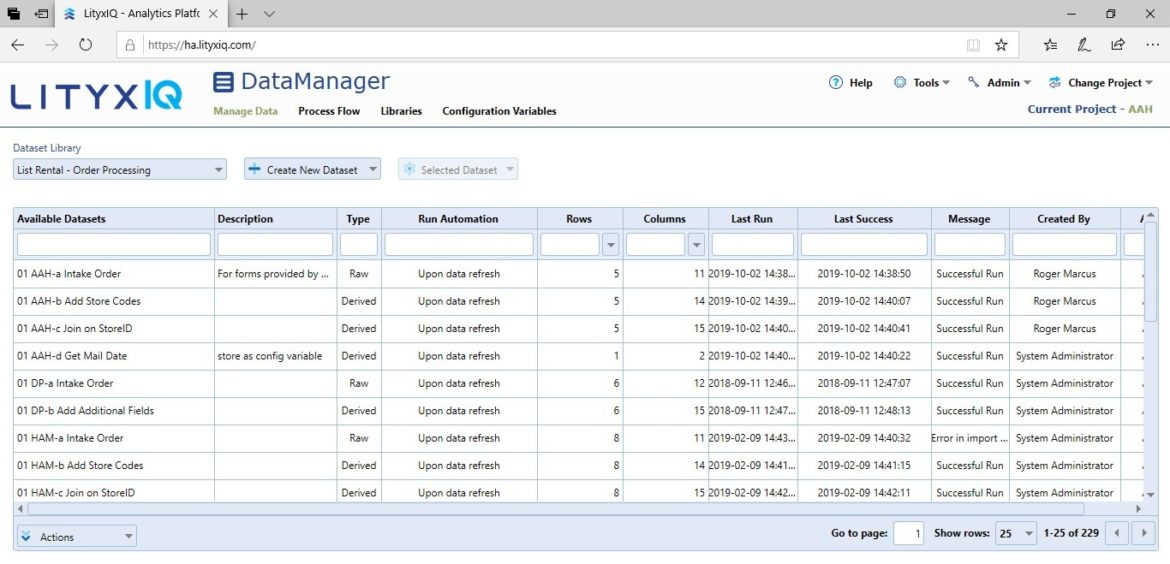Open reading view book icon

(973, 45)
